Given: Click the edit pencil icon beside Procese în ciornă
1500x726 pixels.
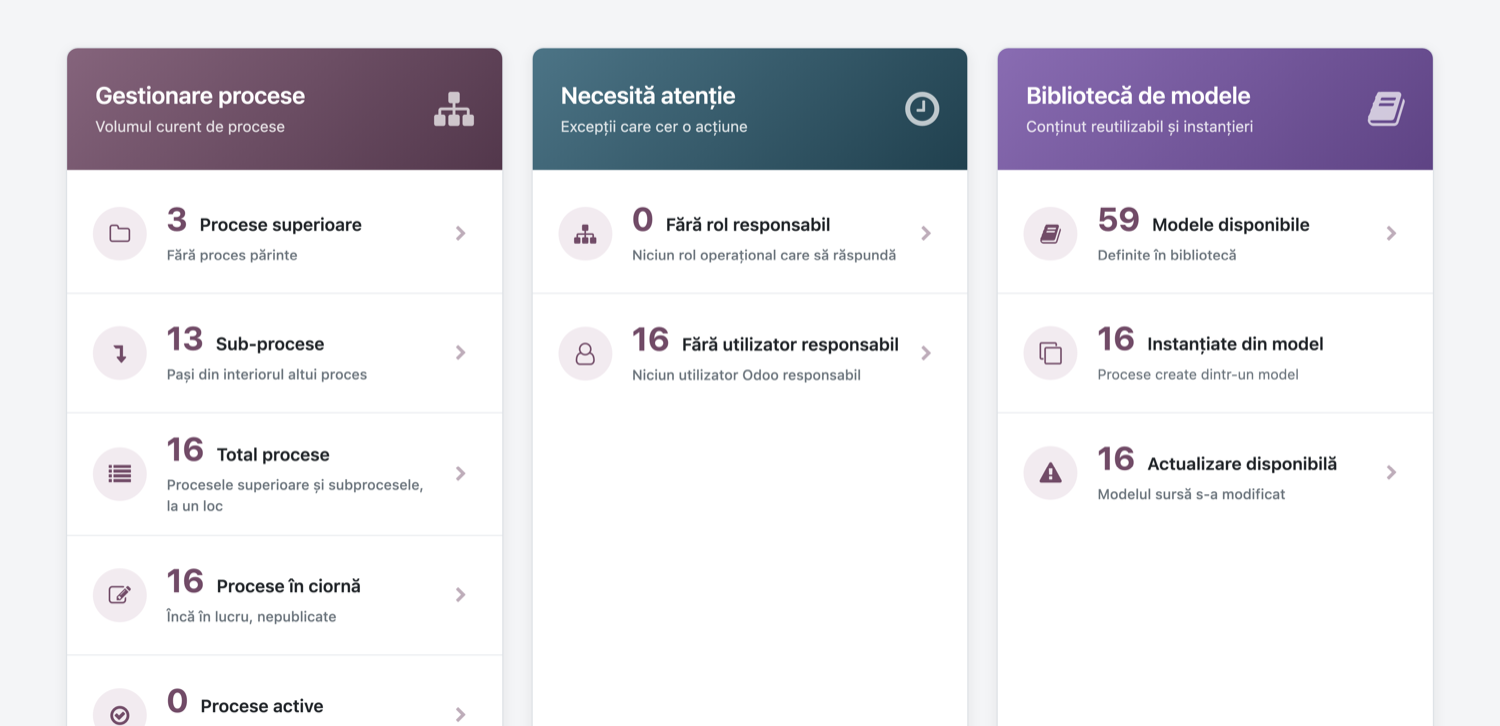Looking at the screenshot, I should 120,595.
